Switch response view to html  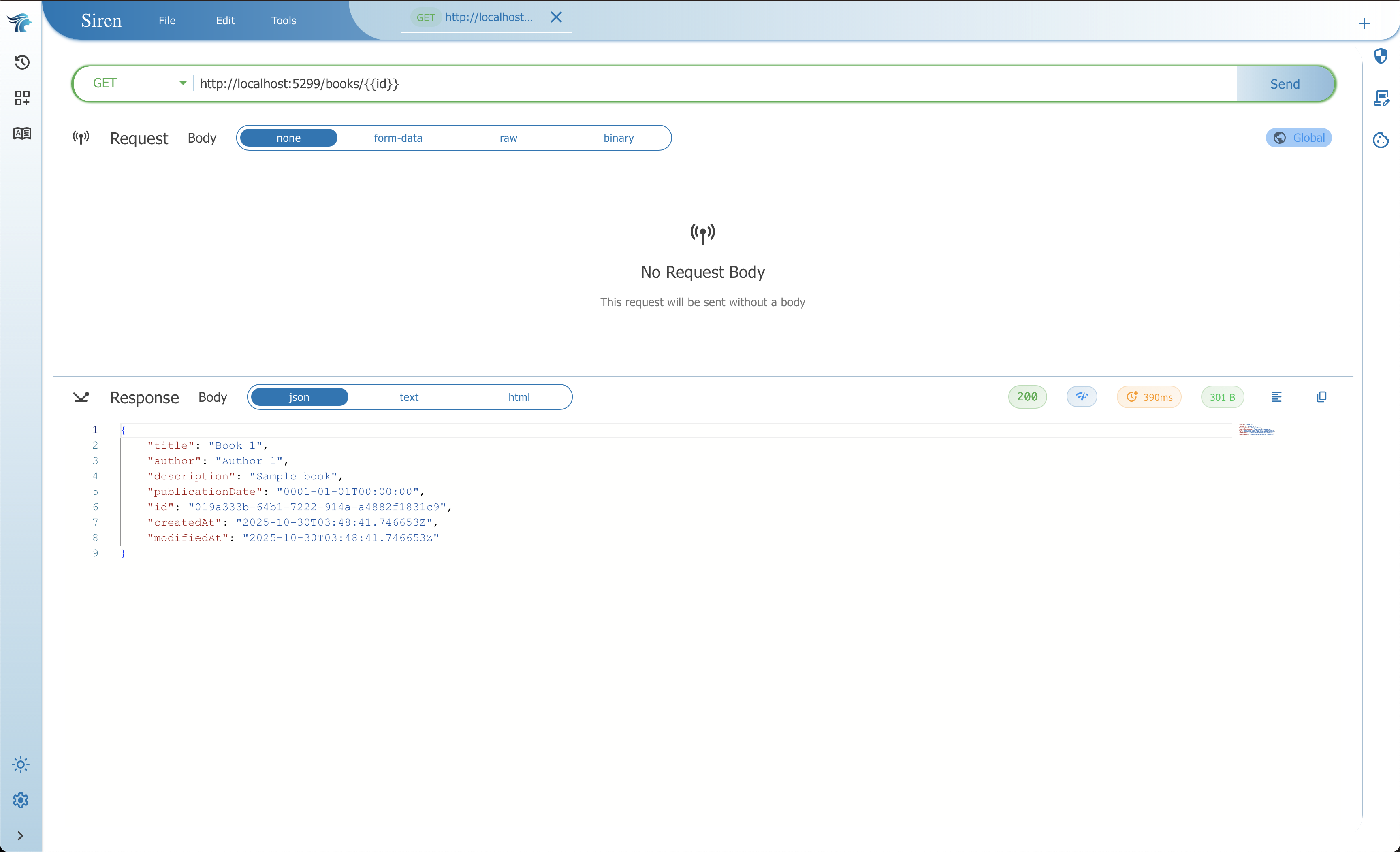(518, 396)
